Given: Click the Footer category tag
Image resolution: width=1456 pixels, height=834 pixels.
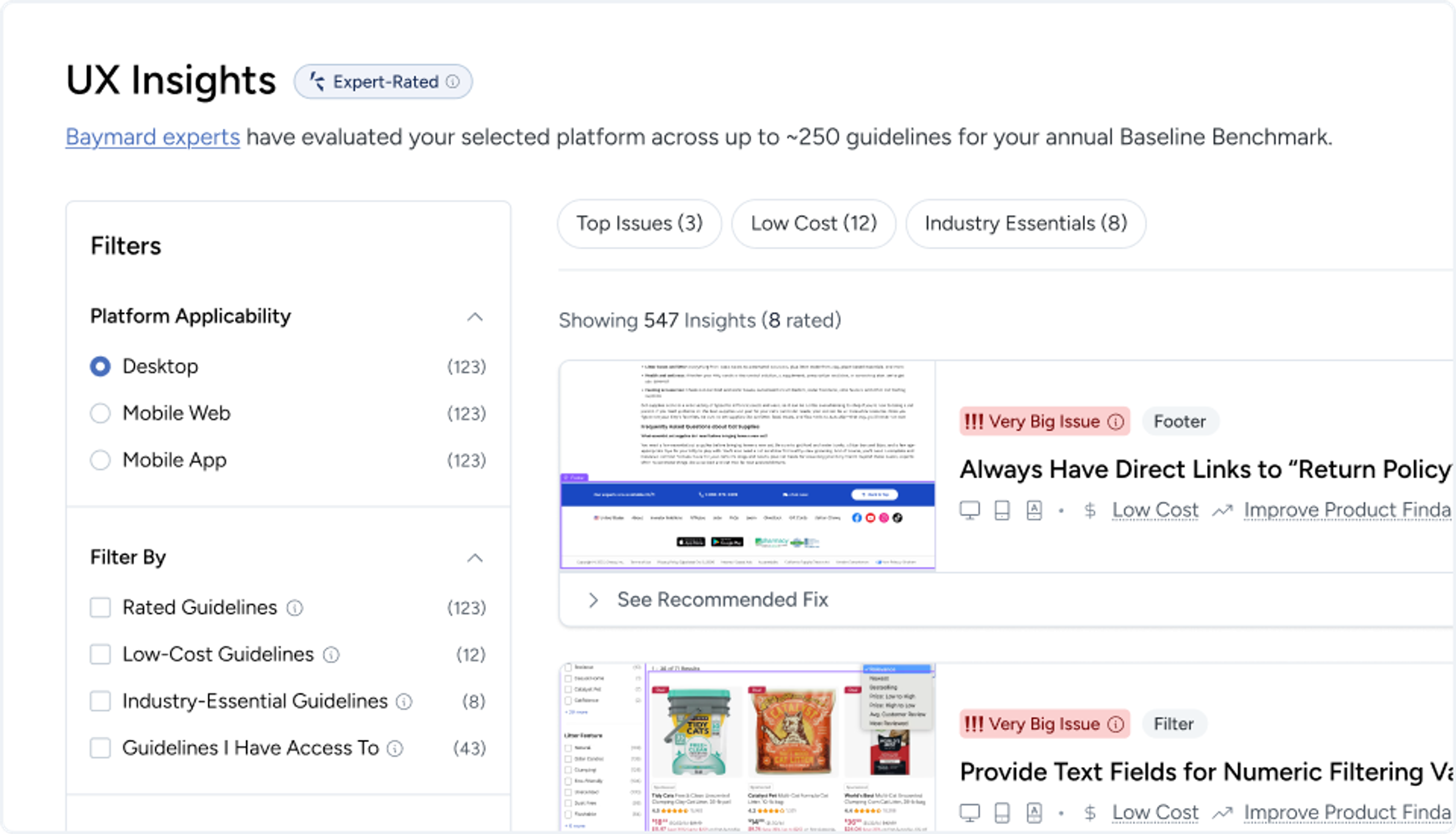Looking at the screenshot, I should click(1180, 422).
